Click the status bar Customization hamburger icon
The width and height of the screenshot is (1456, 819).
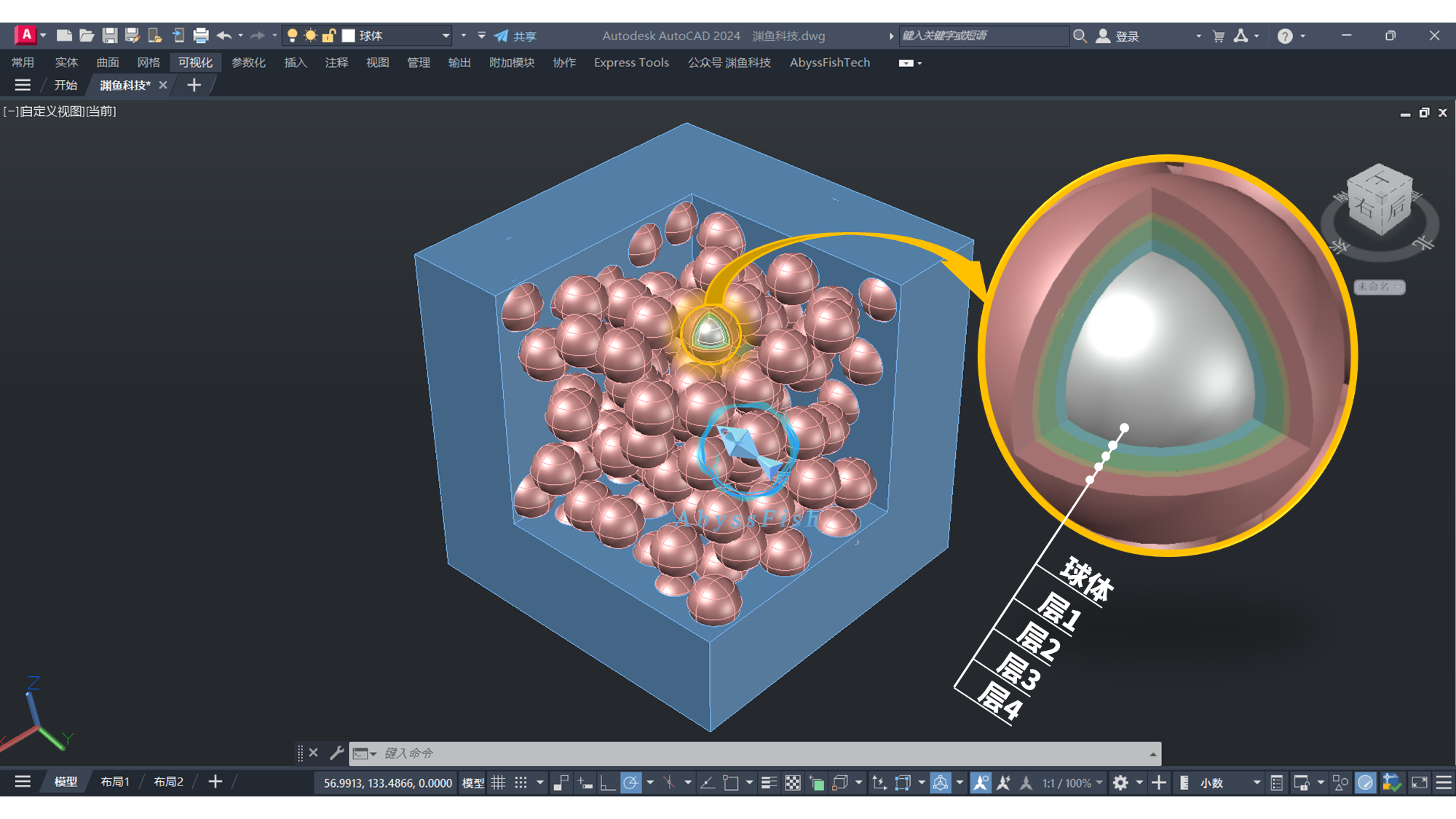pyautogui.click(x=1444, y=783)
